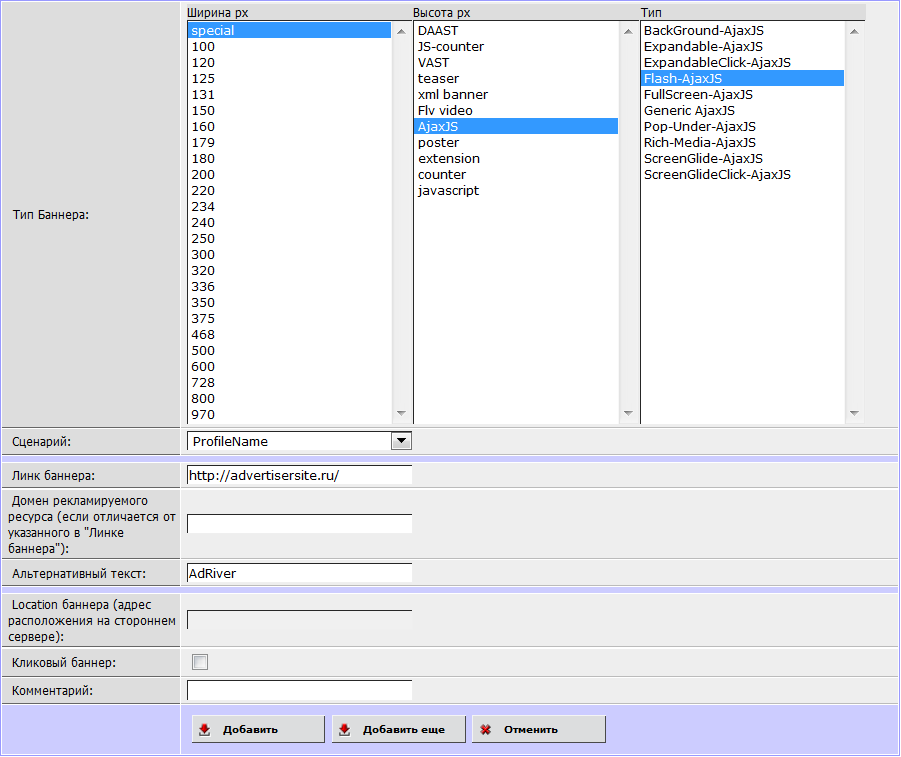Choose width 125 option
Screen dimensions: 901x757
pyautogui.click(x=289, y=79)
